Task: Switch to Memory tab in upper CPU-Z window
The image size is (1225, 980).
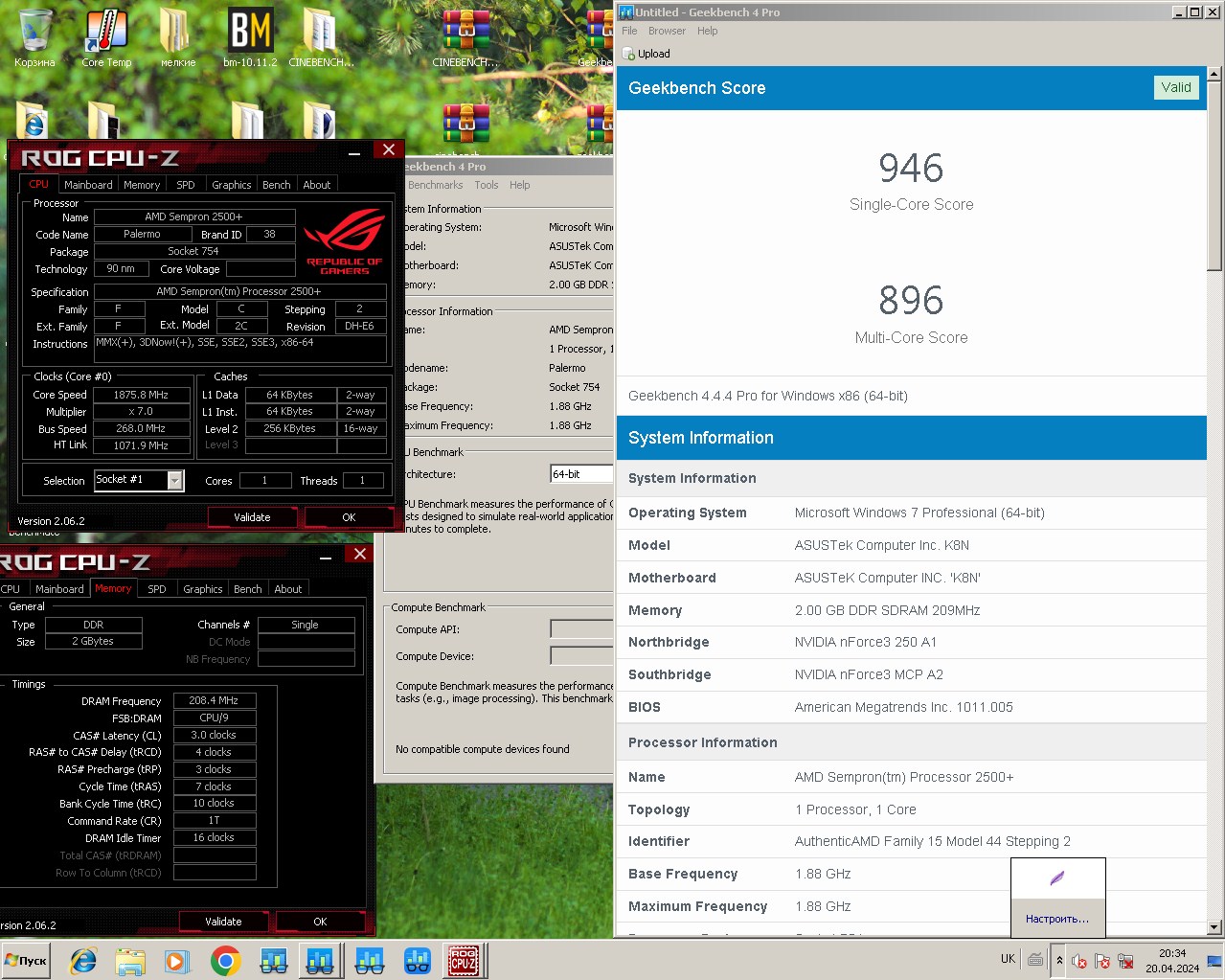Action: [142, 185]
